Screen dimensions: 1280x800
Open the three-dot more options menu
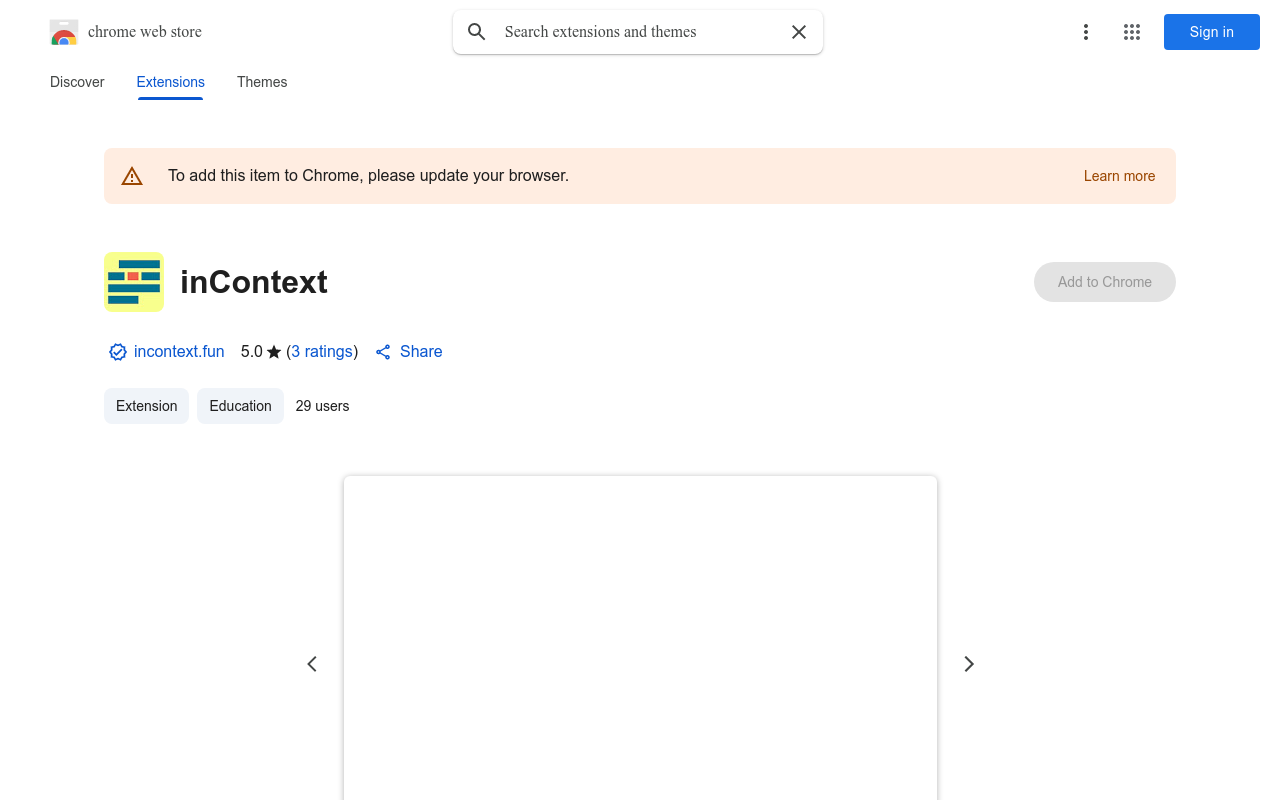(1085, 32)
